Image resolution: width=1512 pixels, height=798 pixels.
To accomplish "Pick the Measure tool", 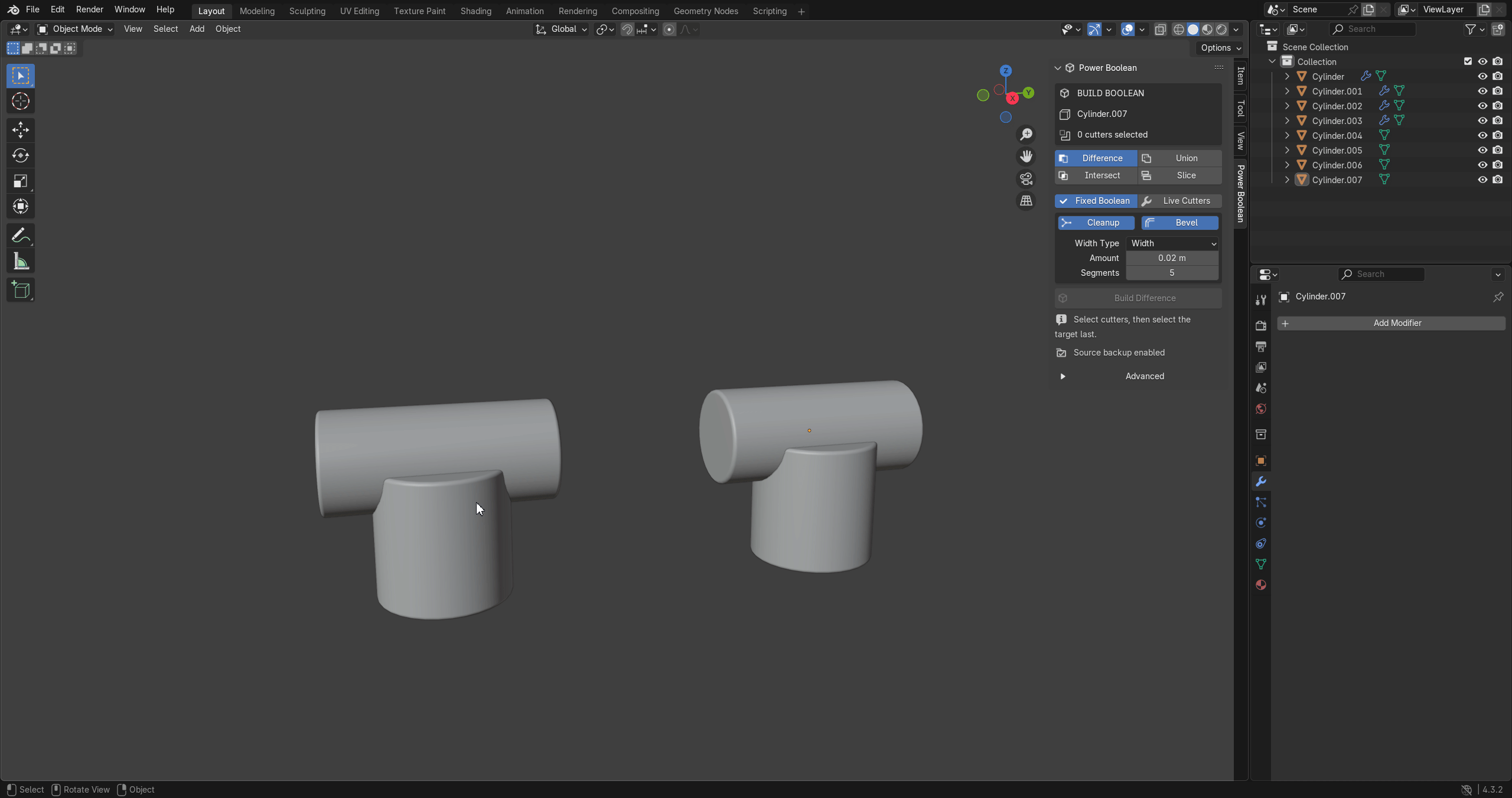I will 21,261.
